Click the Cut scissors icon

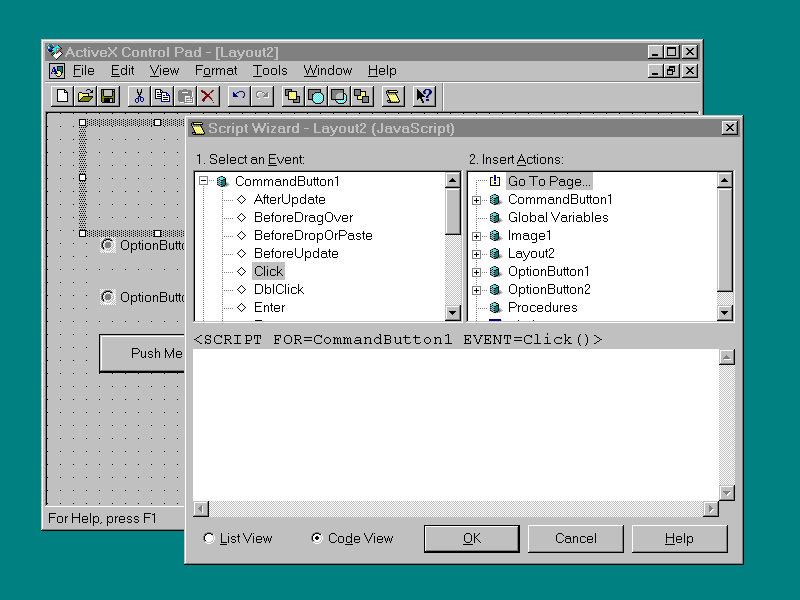(139, 96)
